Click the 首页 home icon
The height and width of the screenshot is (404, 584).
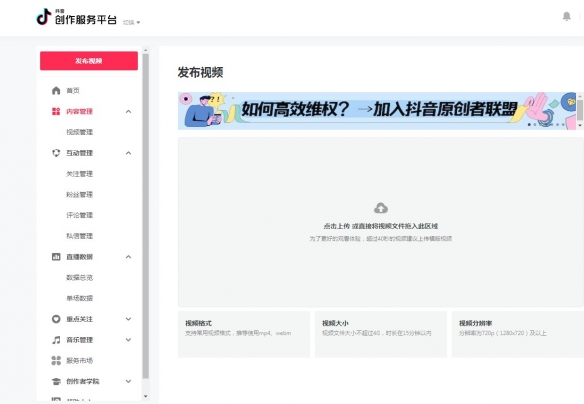tap(56, 90)
